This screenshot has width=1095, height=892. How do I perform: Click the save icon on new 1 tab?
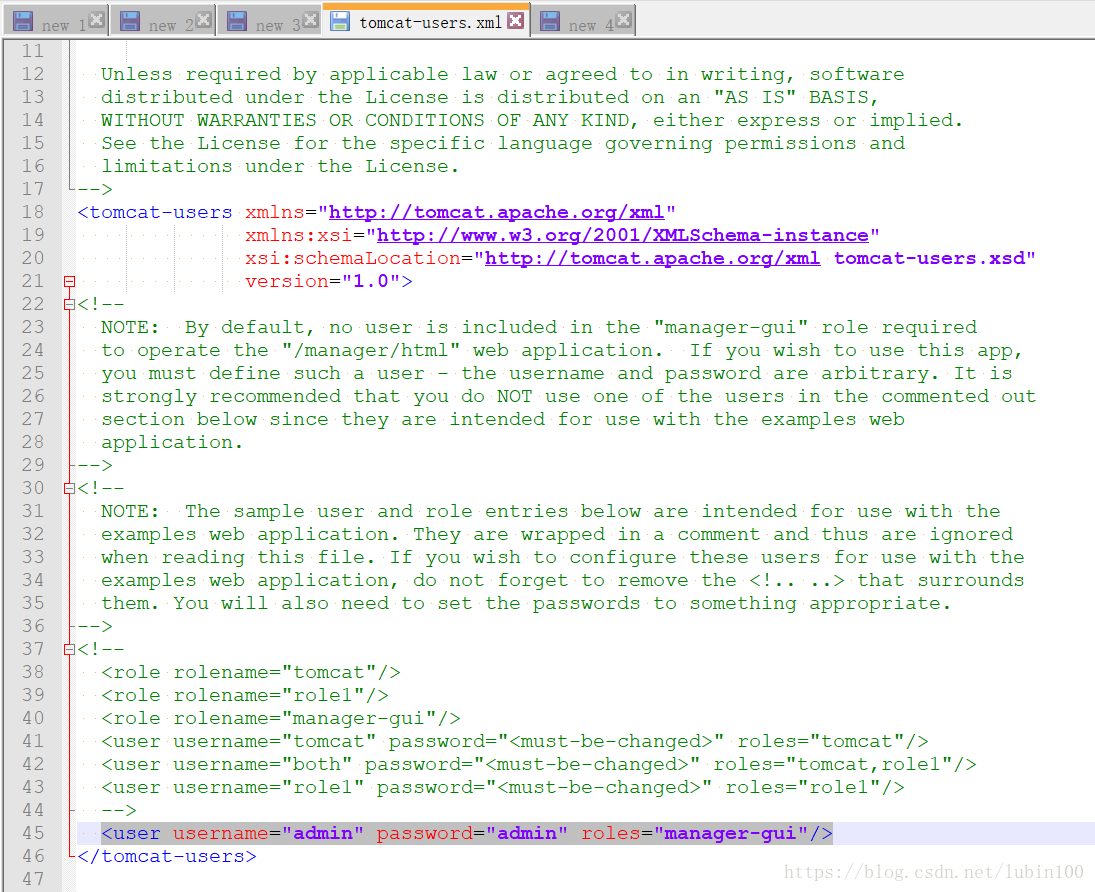pyautogui.click(x=23, y=22)
